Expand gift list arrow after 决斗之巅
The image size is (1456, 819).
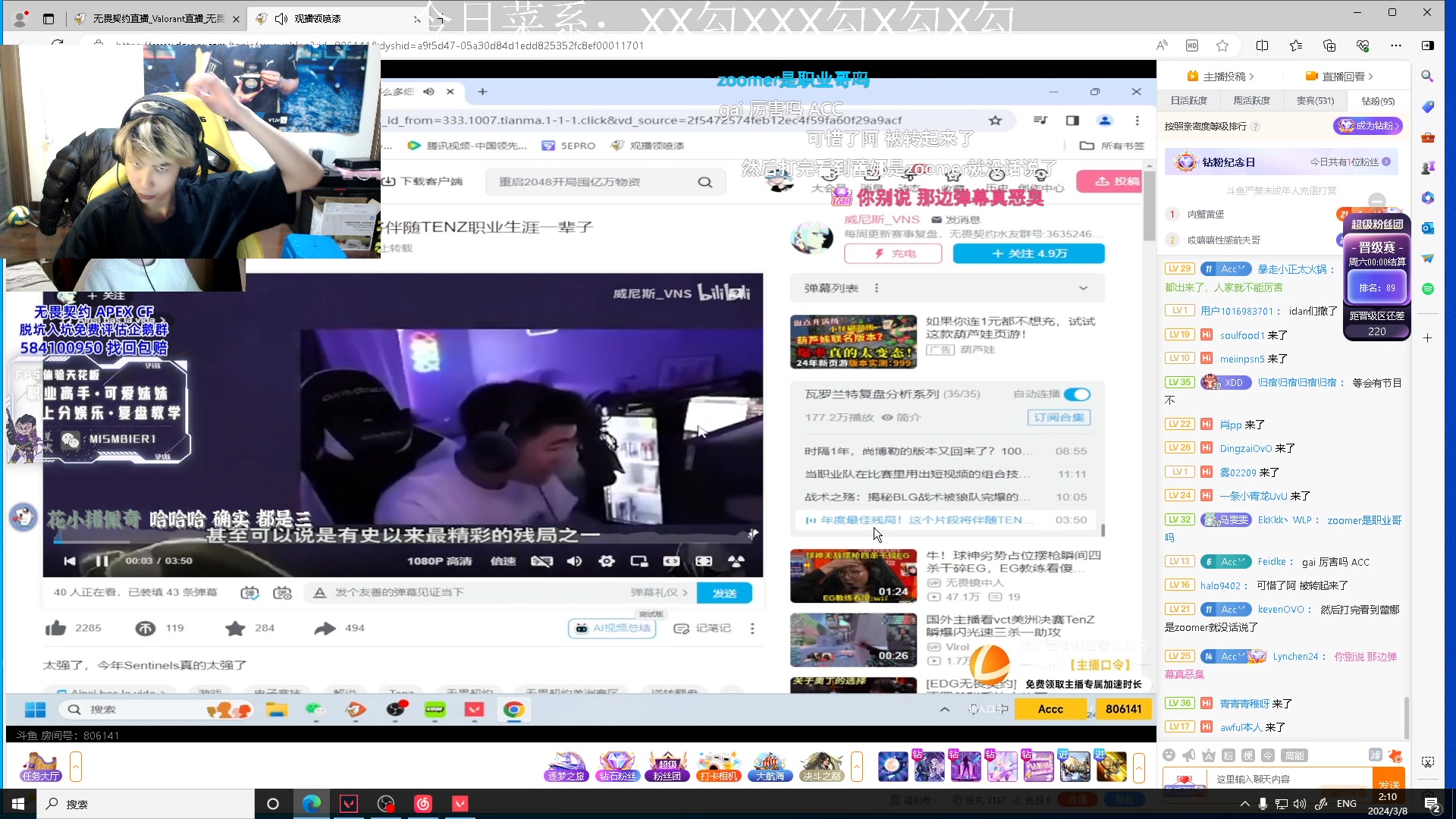point(857,767)
